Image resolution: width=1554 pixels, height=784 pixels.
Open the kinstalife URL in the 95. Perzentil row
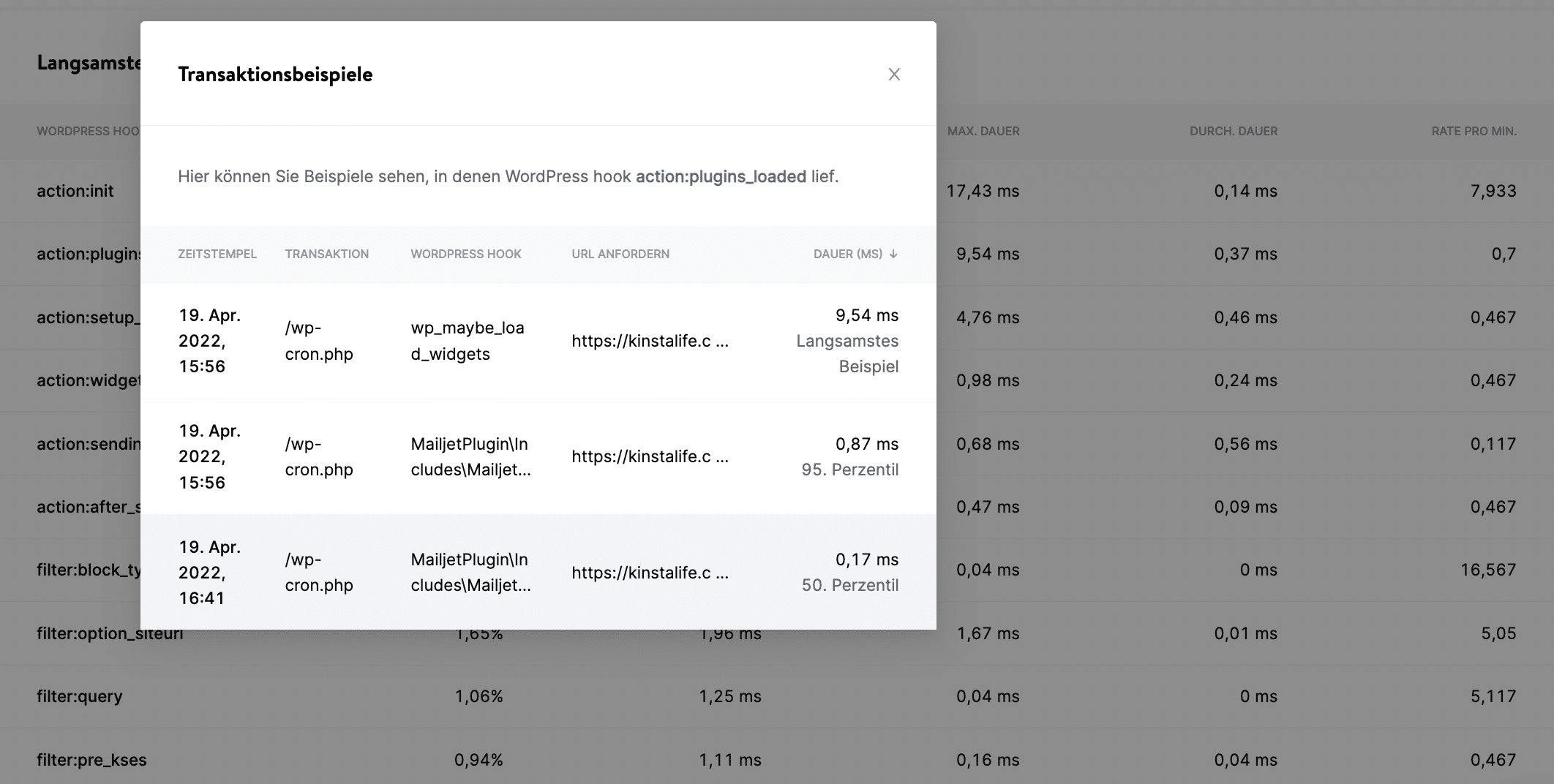point(650,456)
